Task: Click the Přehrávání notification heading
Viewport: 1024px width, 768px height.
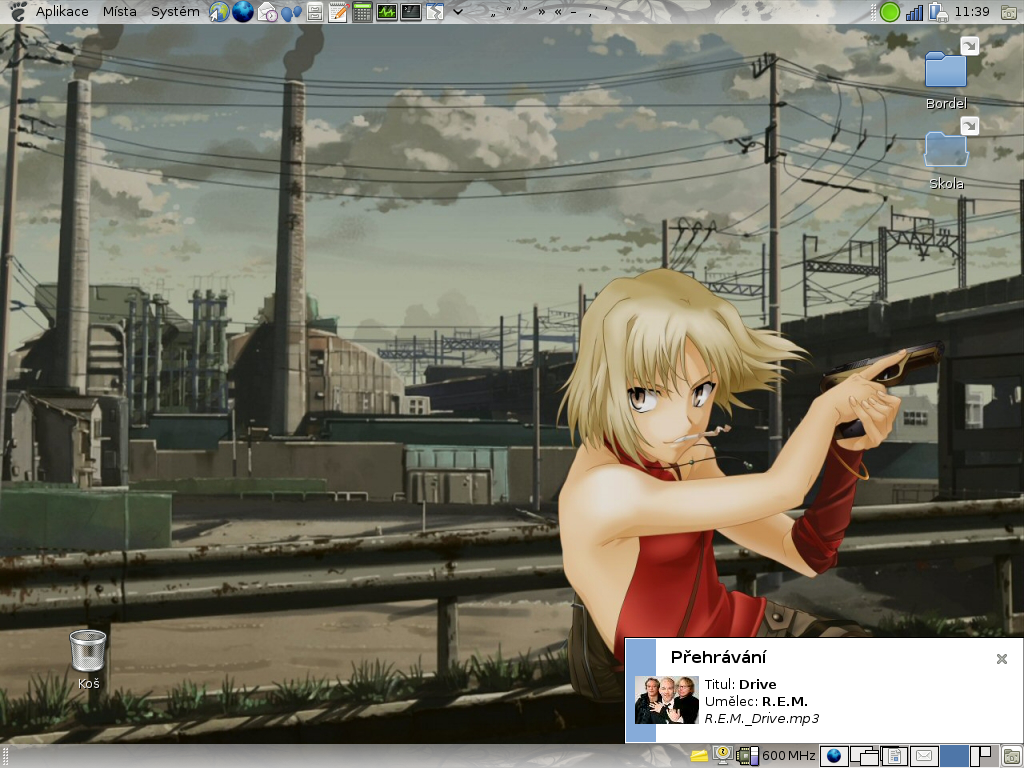Action: (x=718, y=657)
